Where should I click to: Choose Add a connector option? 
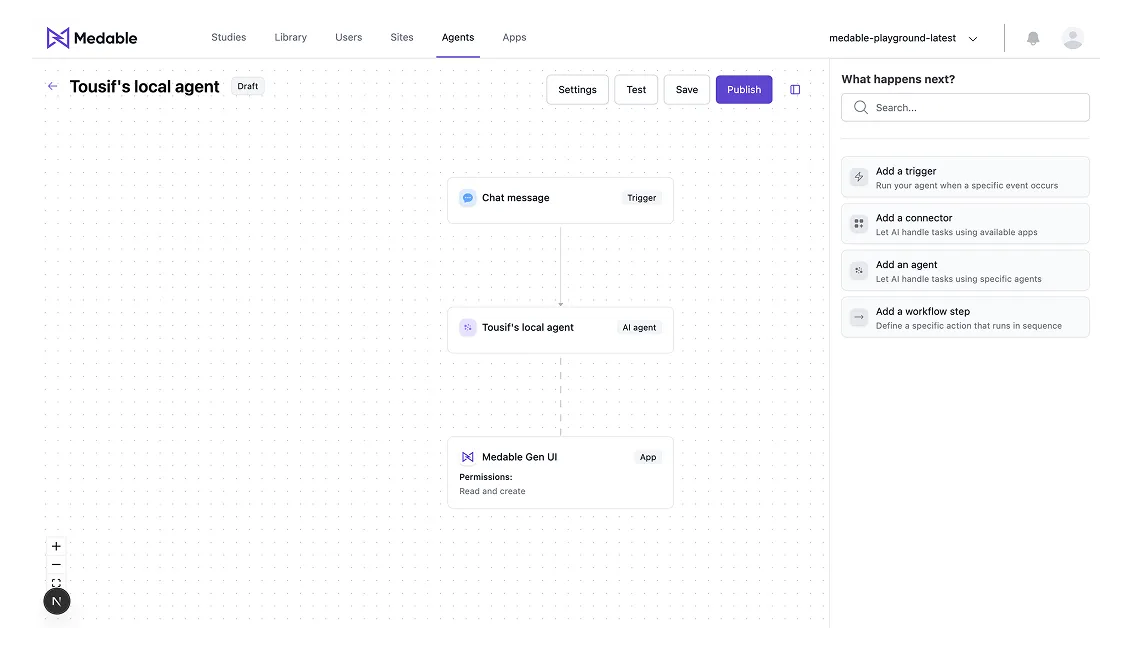(965, 224)
